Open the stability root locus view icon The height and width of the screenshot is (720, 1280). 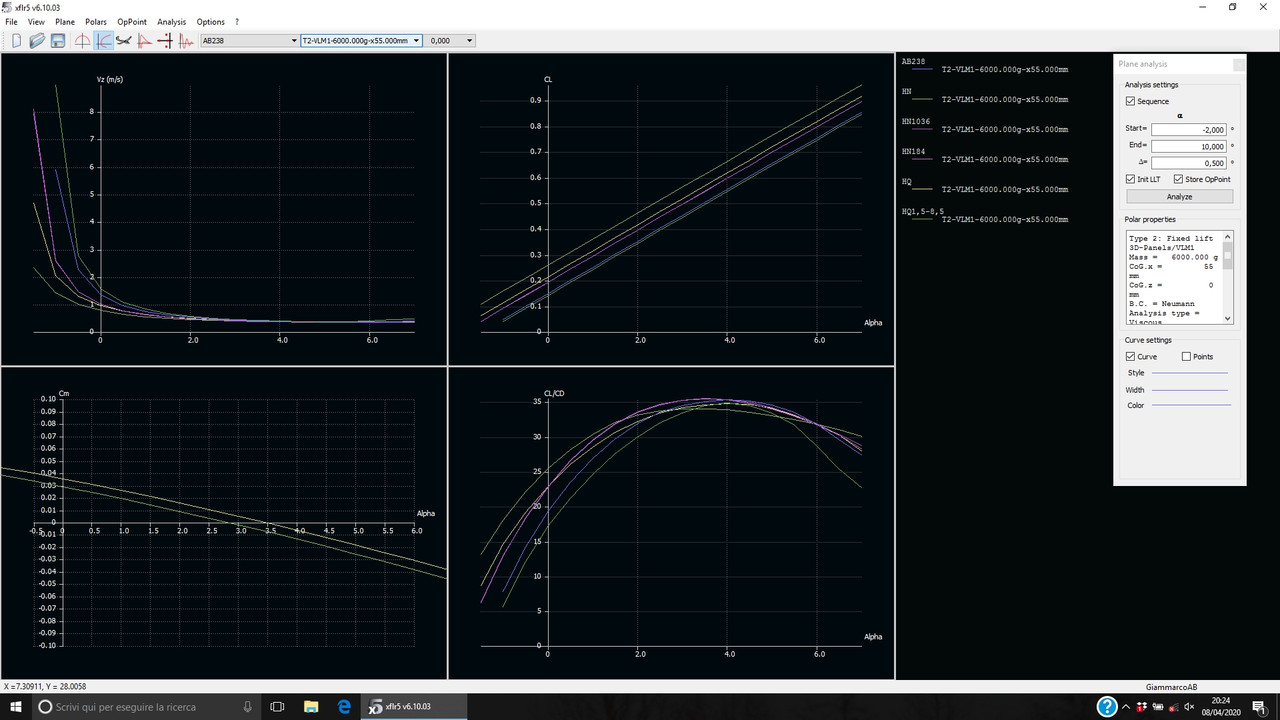coord(165,41)
